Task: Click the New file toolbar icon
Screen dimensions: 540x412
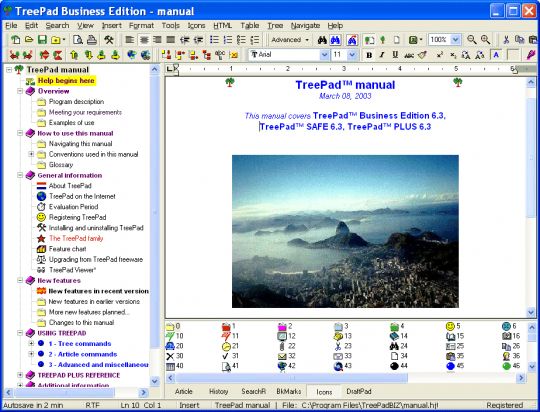Action: tap(15, 40)
